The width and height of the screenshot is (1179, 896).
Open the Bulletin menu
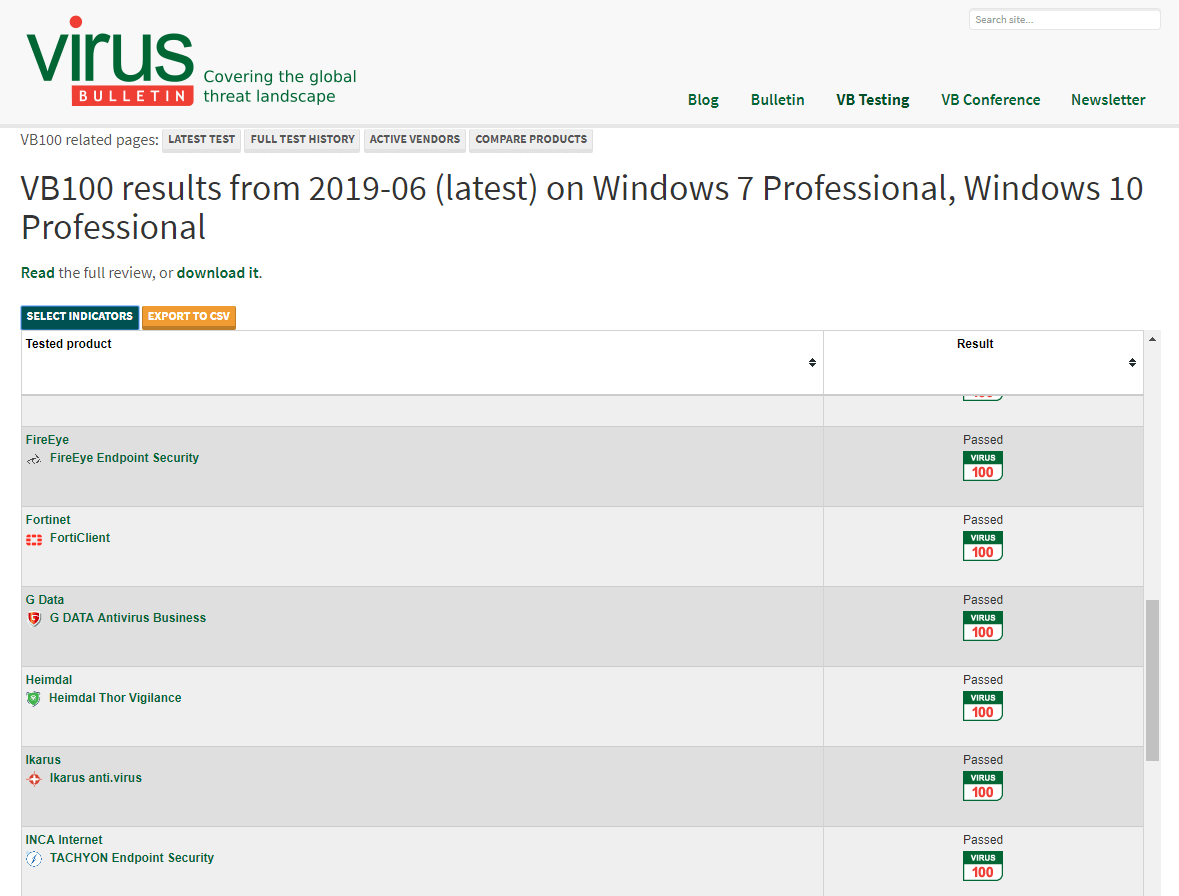[777, 100]
